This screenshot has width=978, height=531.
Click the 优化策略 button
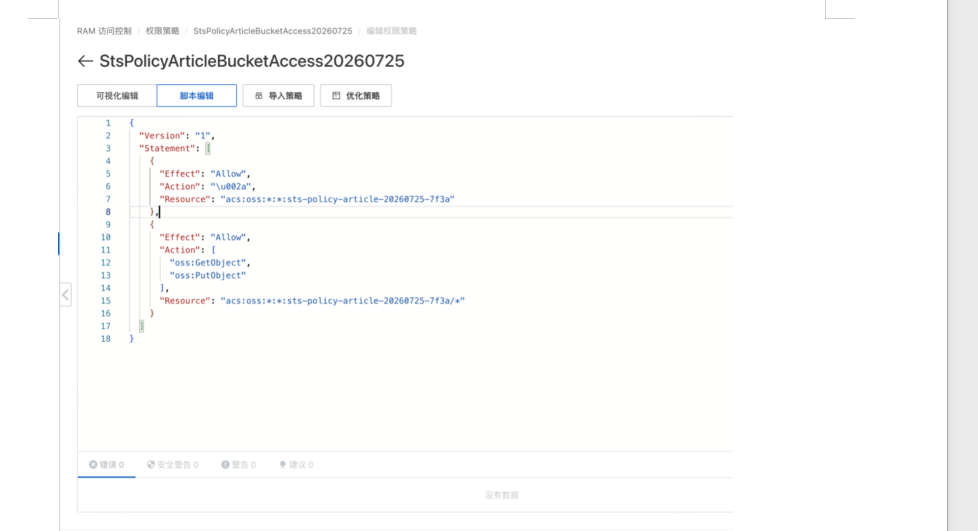click(356, 95)
